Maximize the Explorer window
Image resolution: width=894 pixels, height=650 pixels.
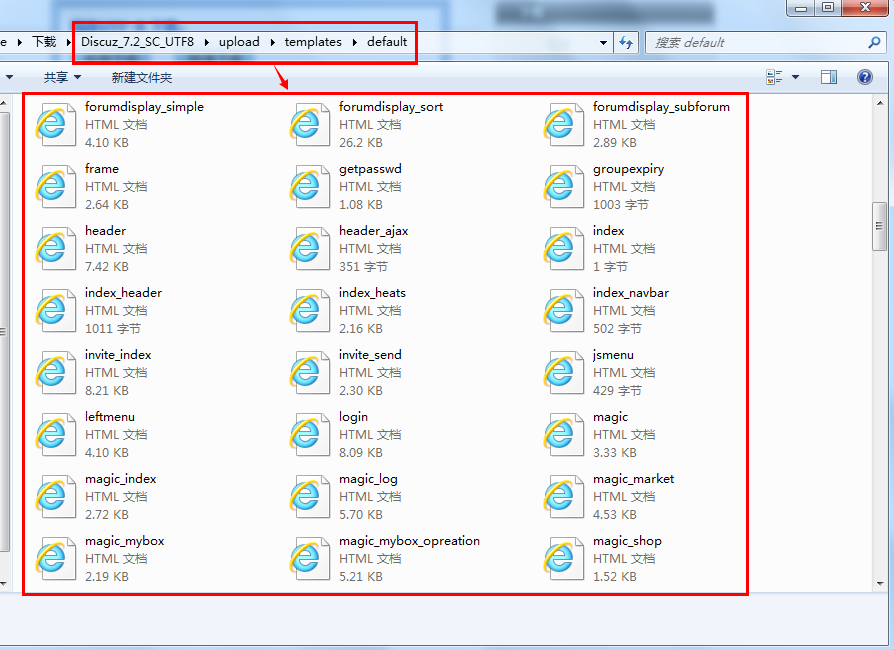828,7
